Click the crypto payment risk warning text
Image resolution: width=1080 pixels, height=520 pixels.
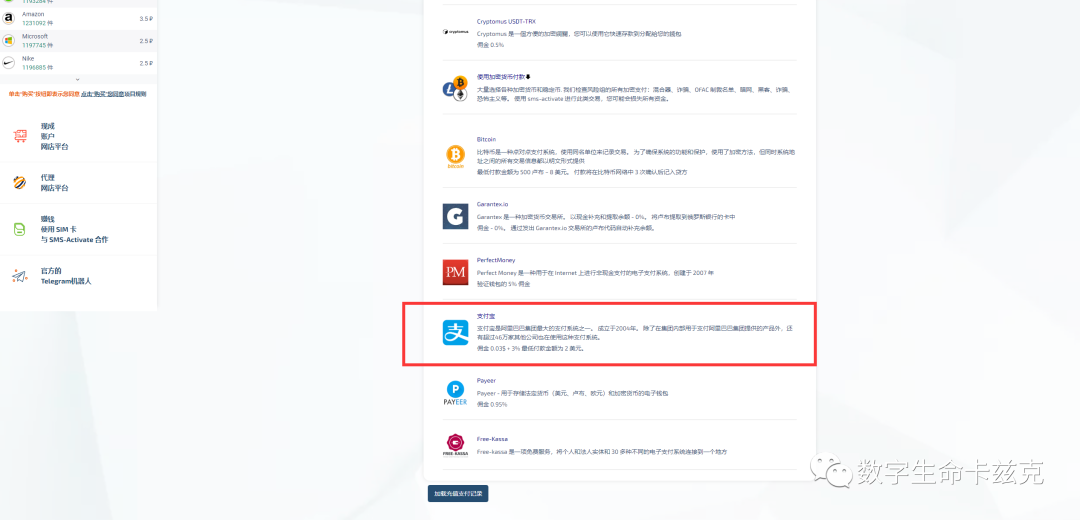(x=634, y=94)
